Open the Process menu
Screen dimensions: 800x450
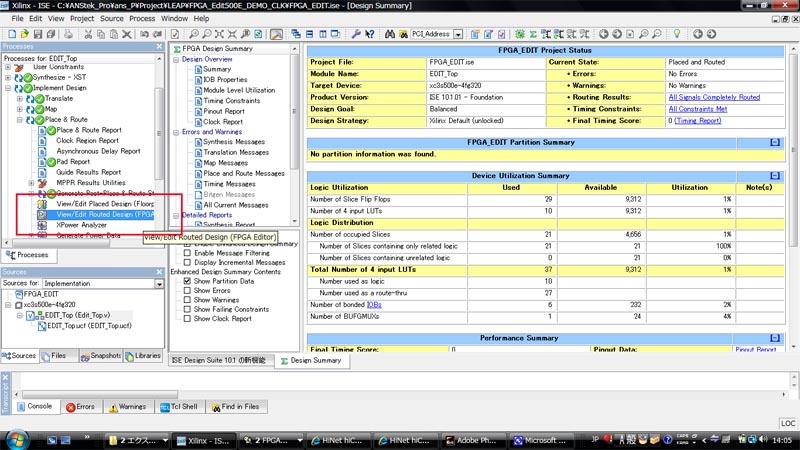(x=142, y=18)
